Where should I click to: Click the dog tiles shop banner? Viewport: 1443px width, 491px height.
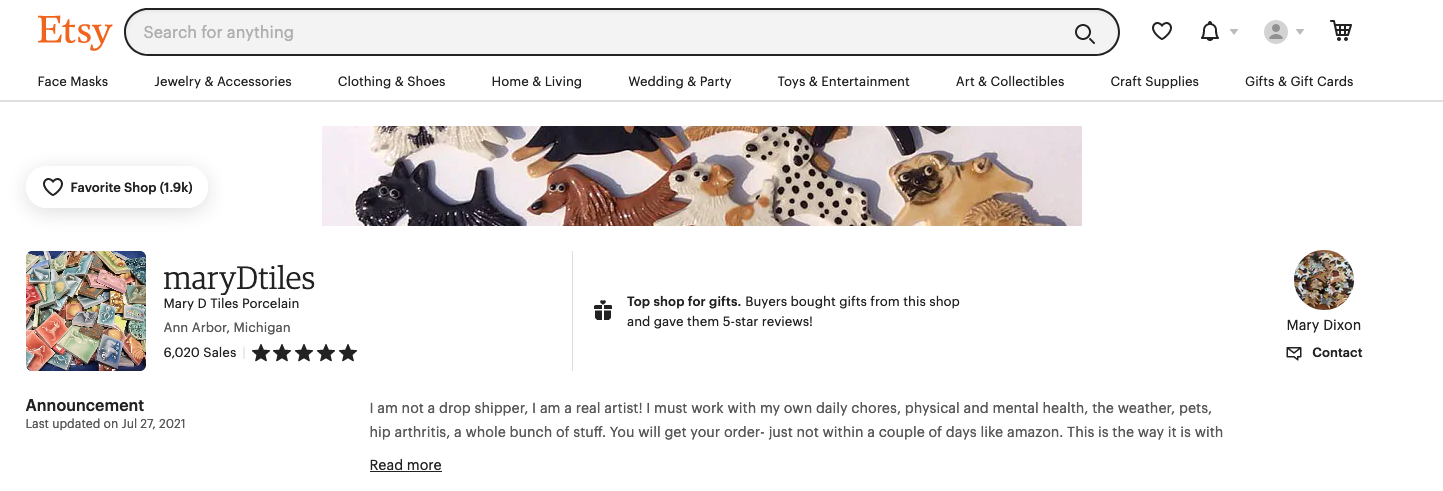(x=701, y=176)
